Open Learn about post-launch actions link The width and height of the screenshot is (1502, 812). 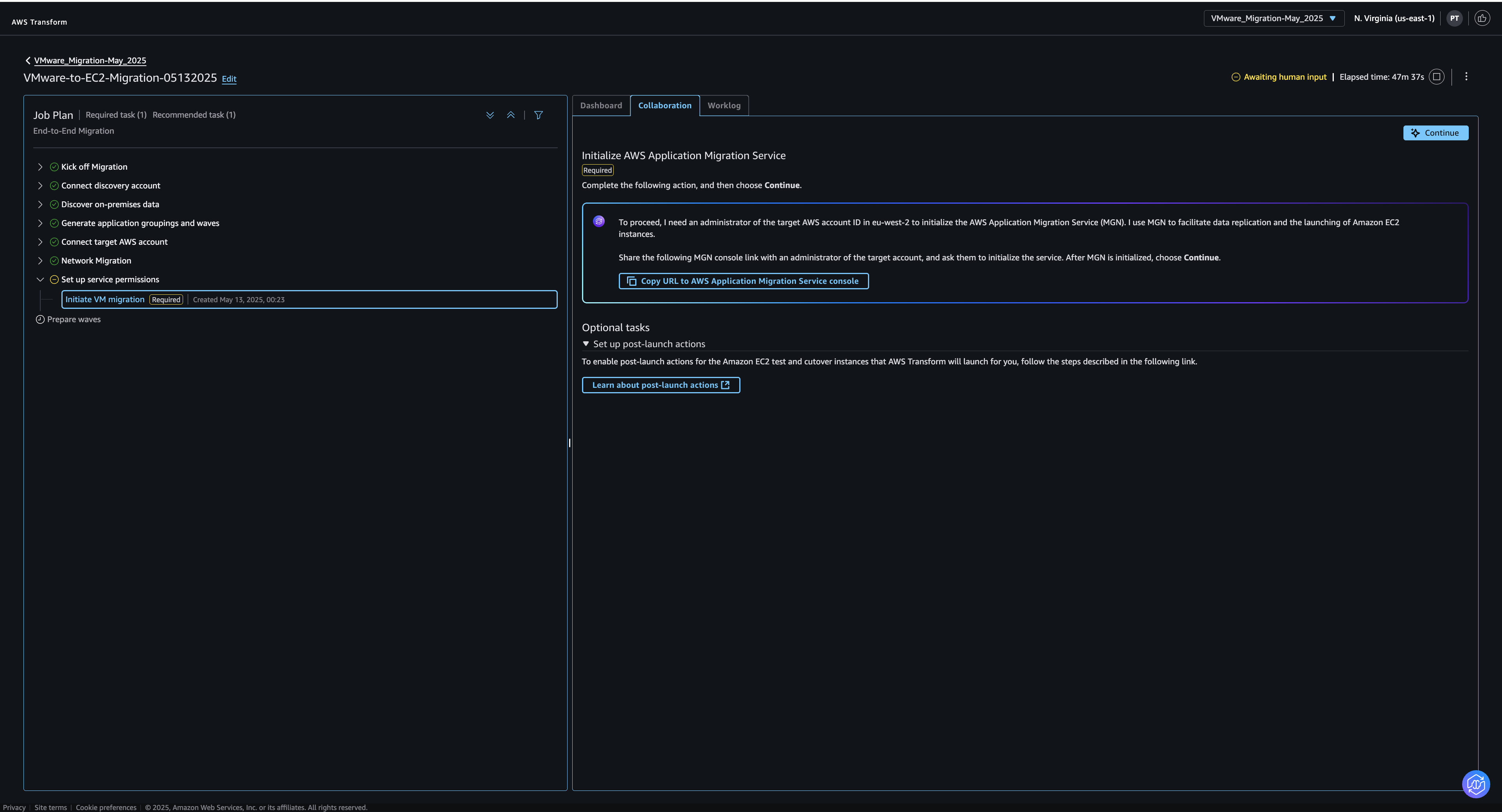661,385
